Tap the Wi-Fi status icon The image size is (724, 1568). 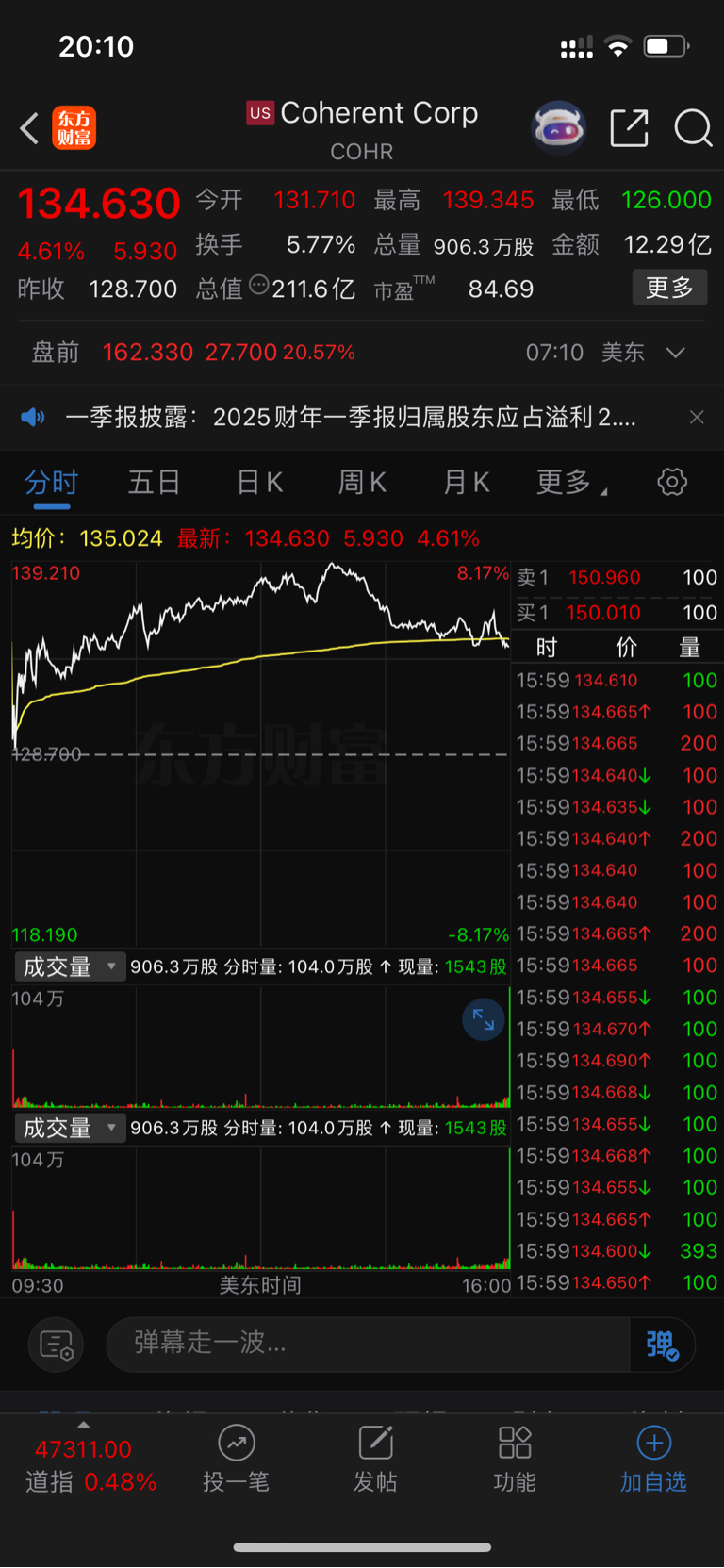point(618,46)
